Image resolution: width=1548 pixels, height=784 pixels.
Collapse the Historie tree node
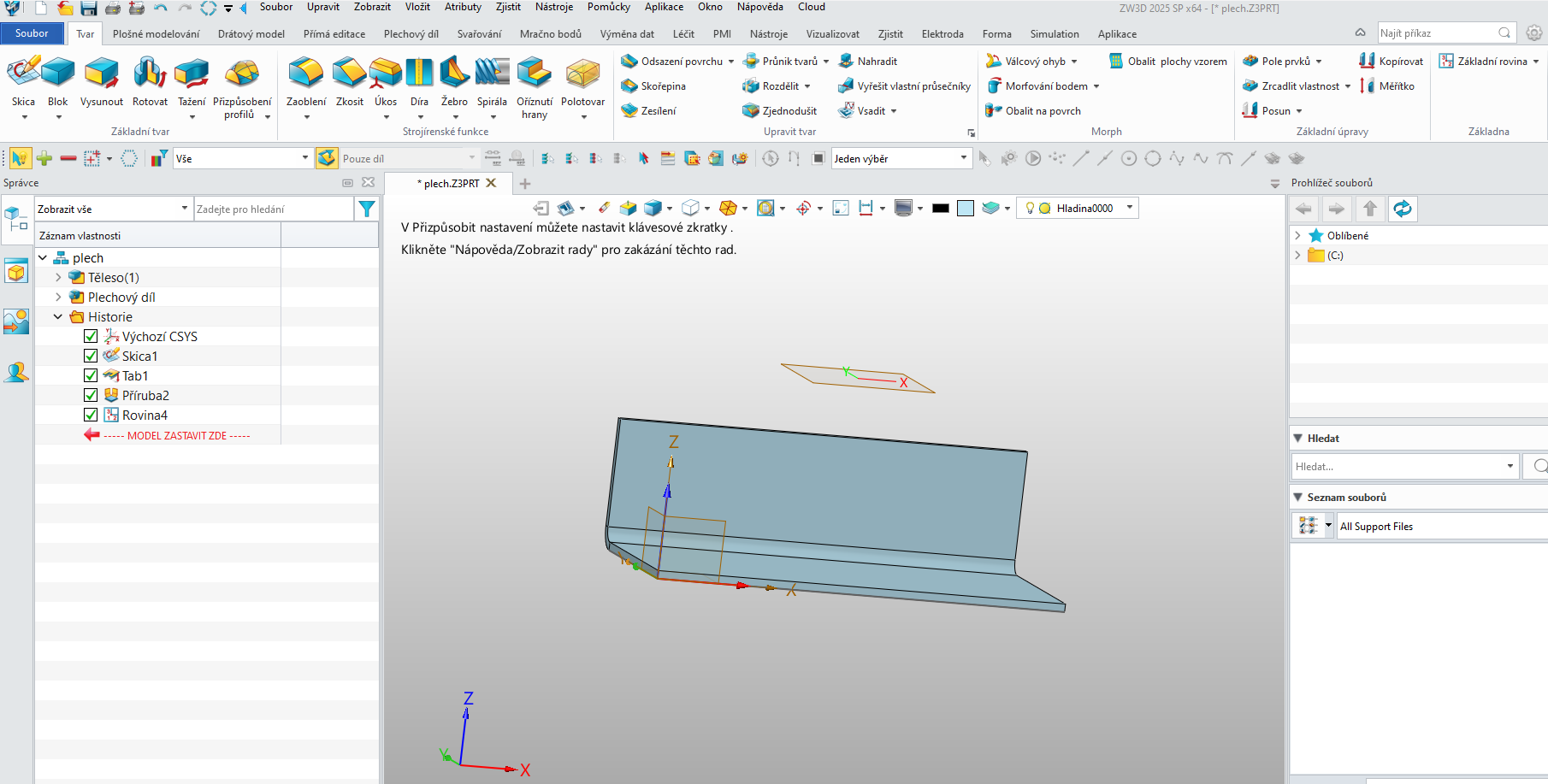(x=58, y=316)
